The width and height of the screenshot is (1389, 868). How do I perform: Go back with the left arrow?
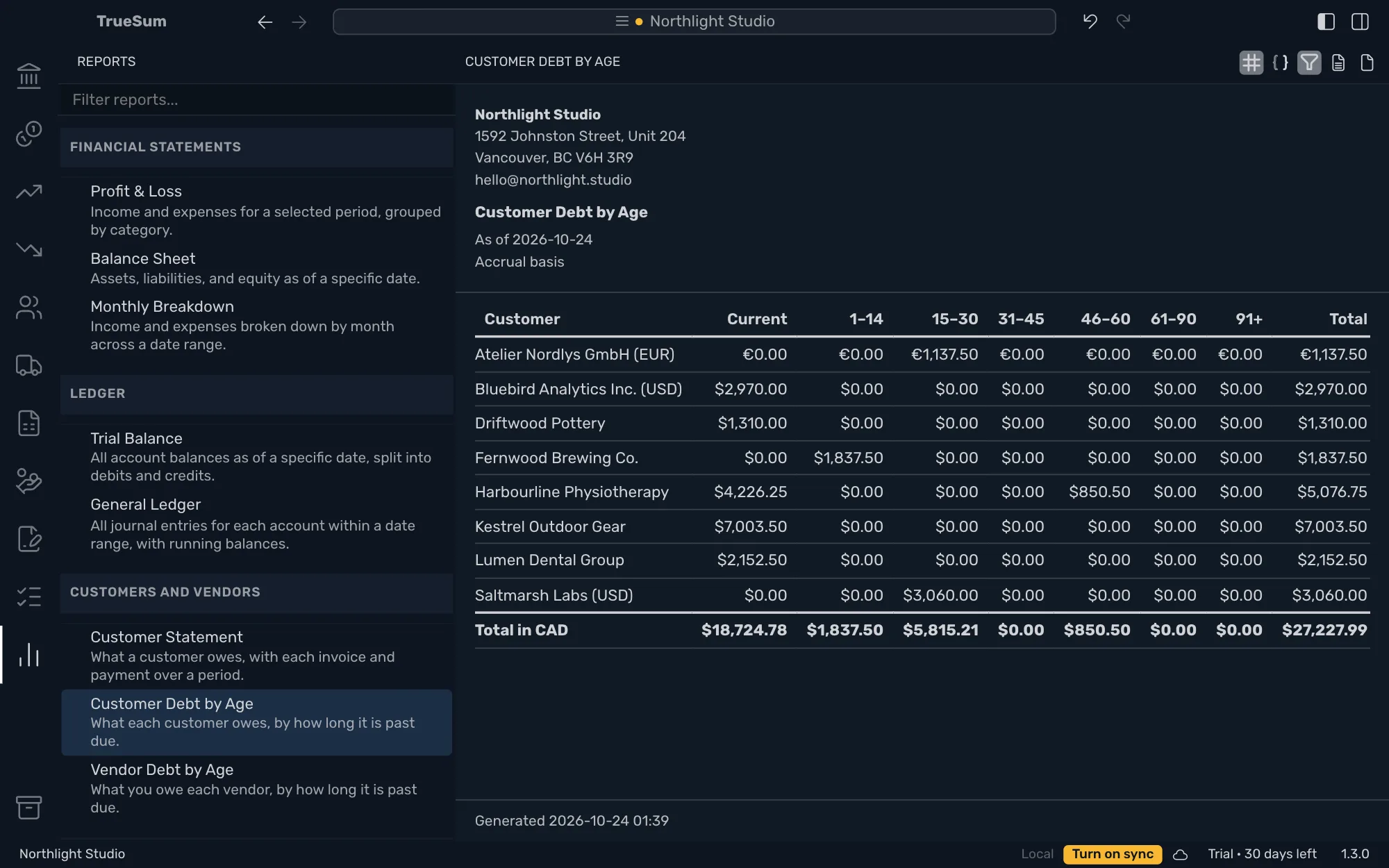tap(265, 22)
